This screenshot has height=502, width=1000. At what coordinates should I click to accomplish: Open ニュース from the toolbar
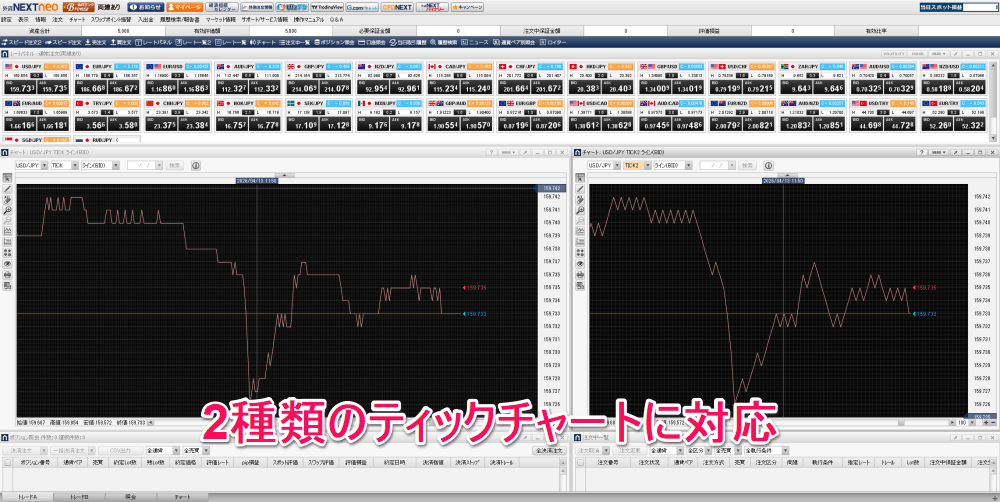[474, 42]
